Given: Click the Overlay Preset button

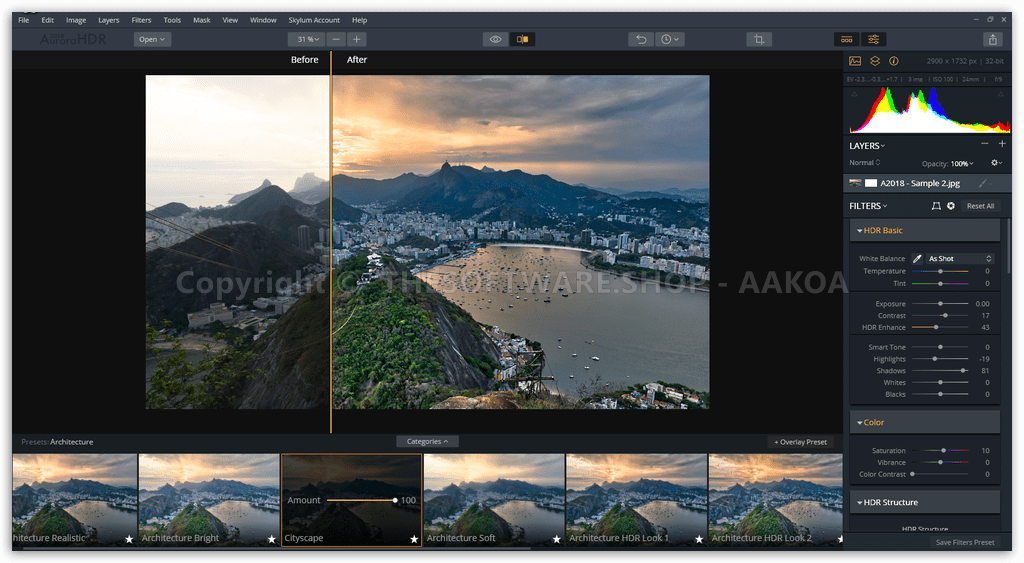Looking at the screenshot, I should click(801, 442).
